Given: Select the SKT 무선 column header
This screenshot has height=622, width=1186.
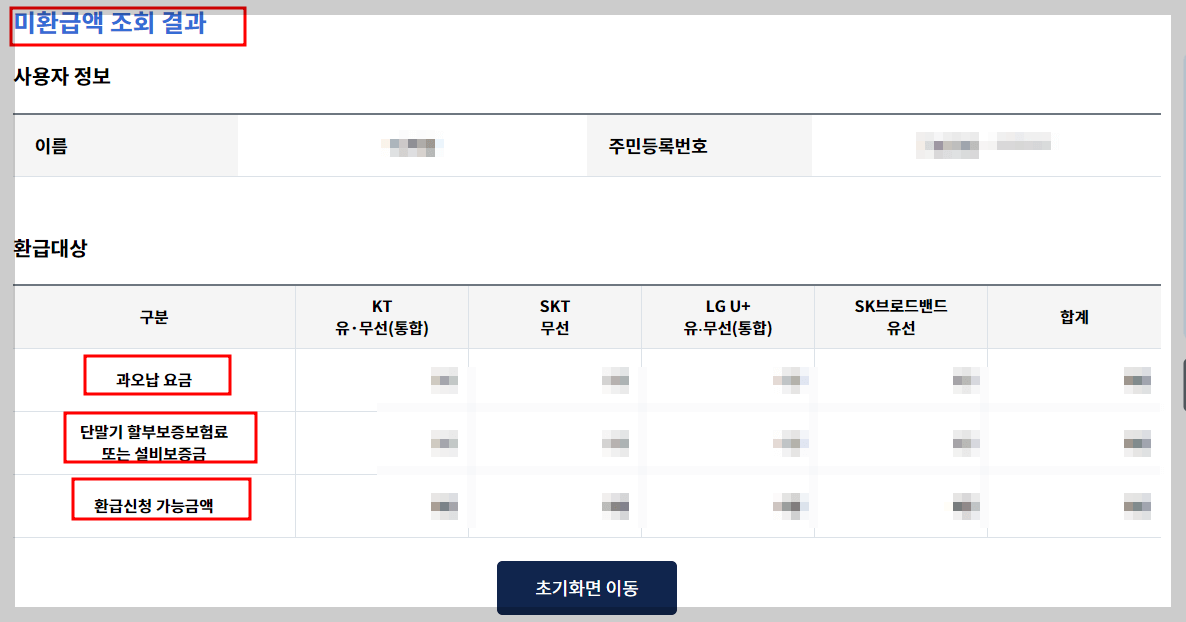Looking at the screenshot, I should 554,316.
